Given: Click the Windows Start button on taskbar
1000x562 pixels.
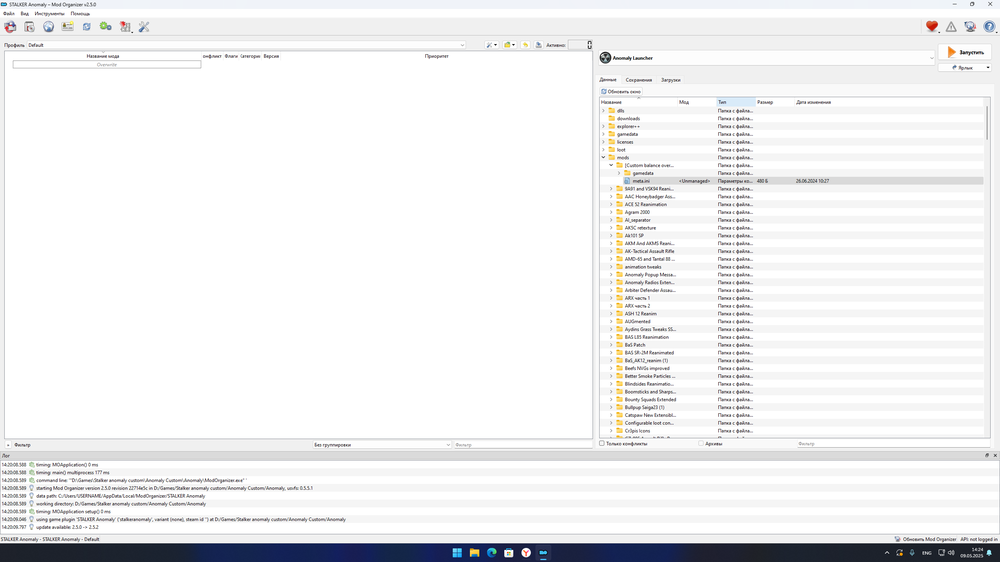Looking at the screenshot, I should coord(457,552).
